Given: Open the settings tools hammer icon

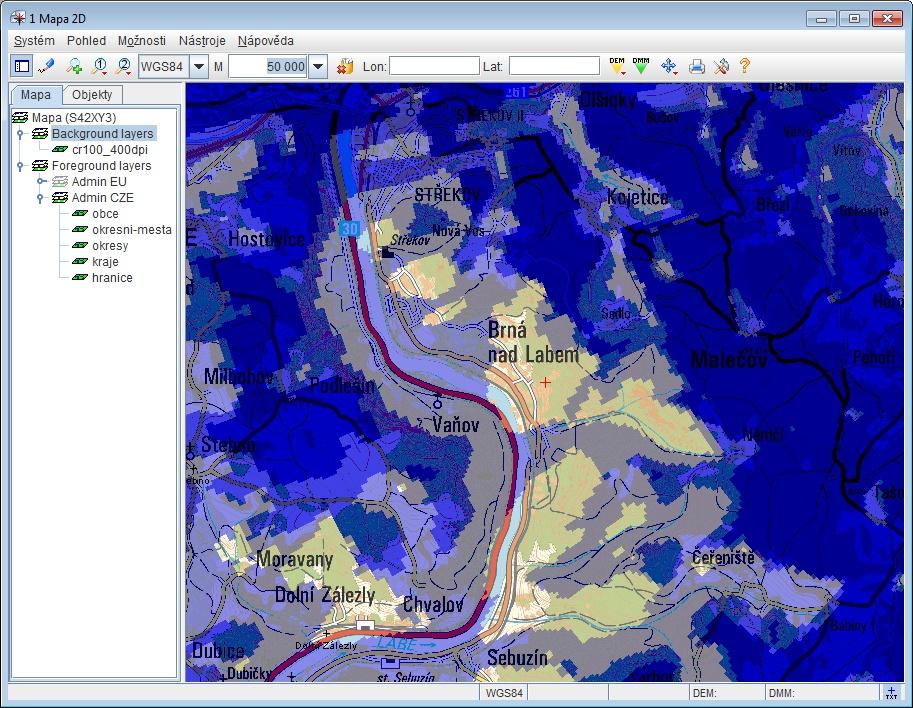Looking at the screenshot, I should coord(721,66).
